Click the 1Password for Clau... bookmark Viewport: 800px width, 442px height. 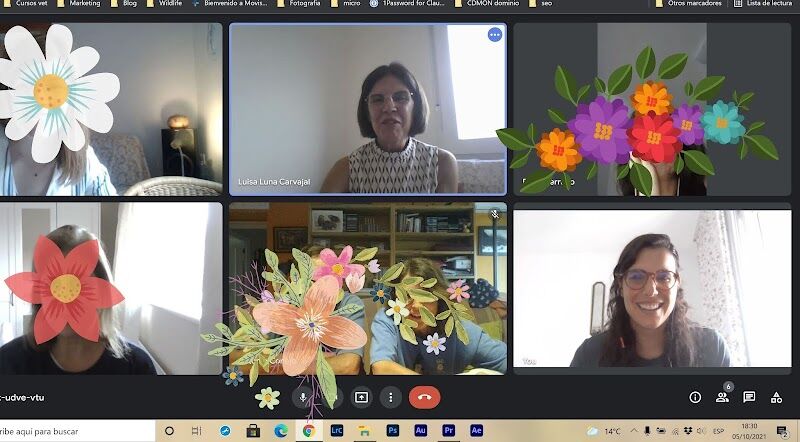[406, 4]
